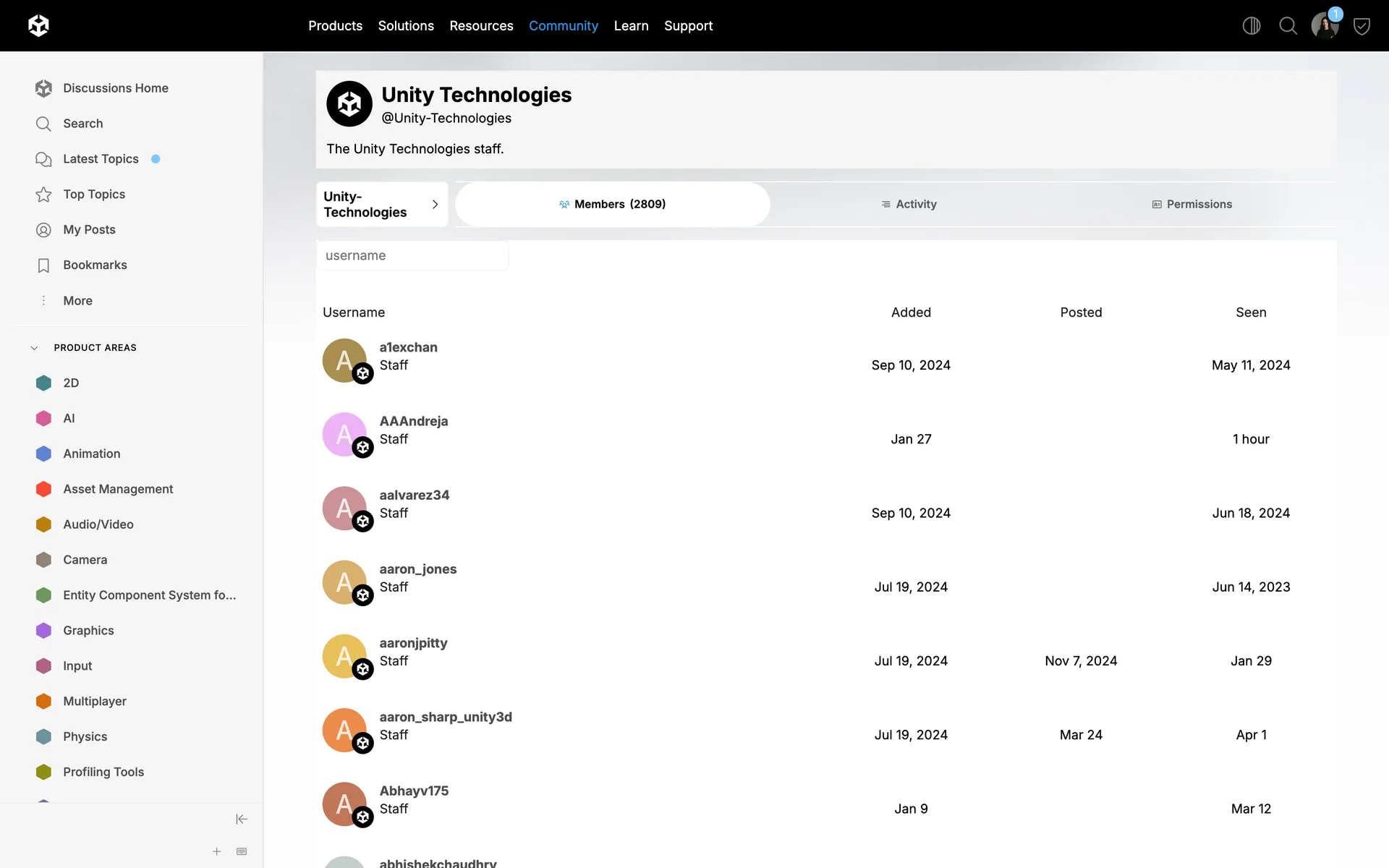
Task: Open aaronjpitty's member profile
Action: (x=413, y=643)
